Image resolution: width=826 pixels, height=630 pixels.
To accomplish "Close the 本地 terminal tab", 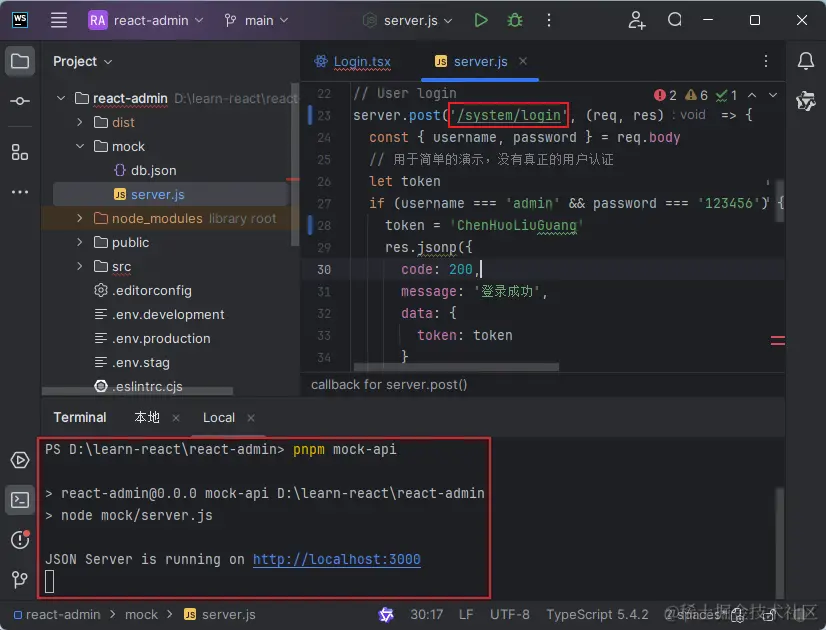I will (x=176, y=418).
